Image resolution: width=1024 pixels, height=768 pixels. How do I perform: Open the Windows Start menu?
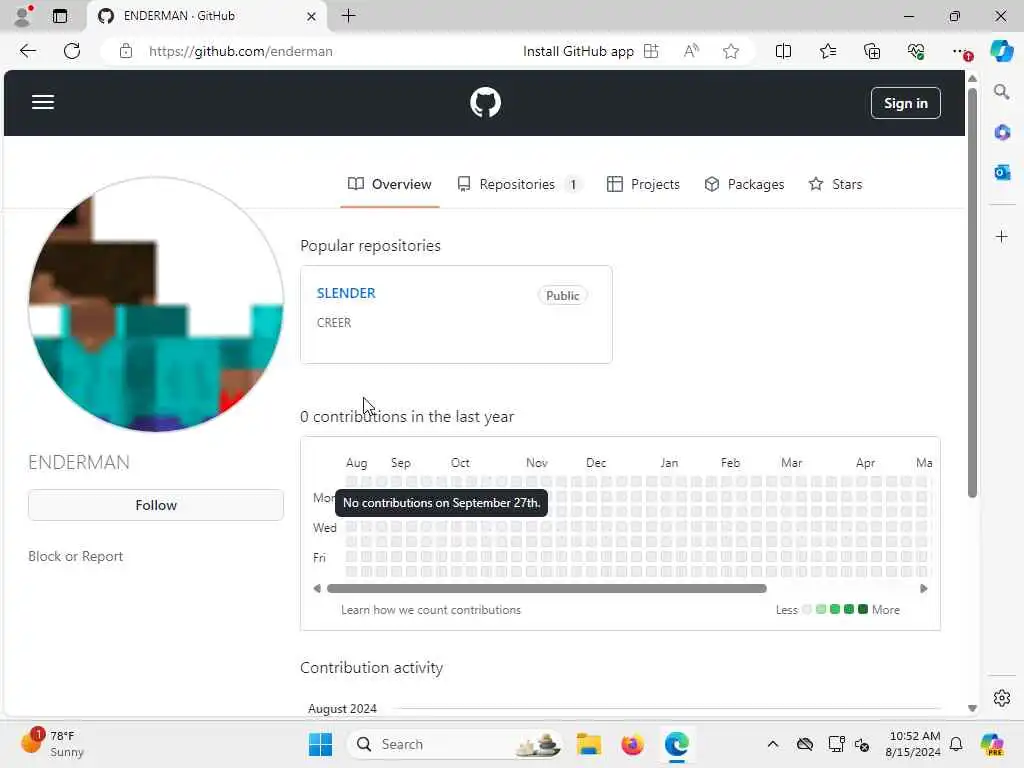pos(320,744)
